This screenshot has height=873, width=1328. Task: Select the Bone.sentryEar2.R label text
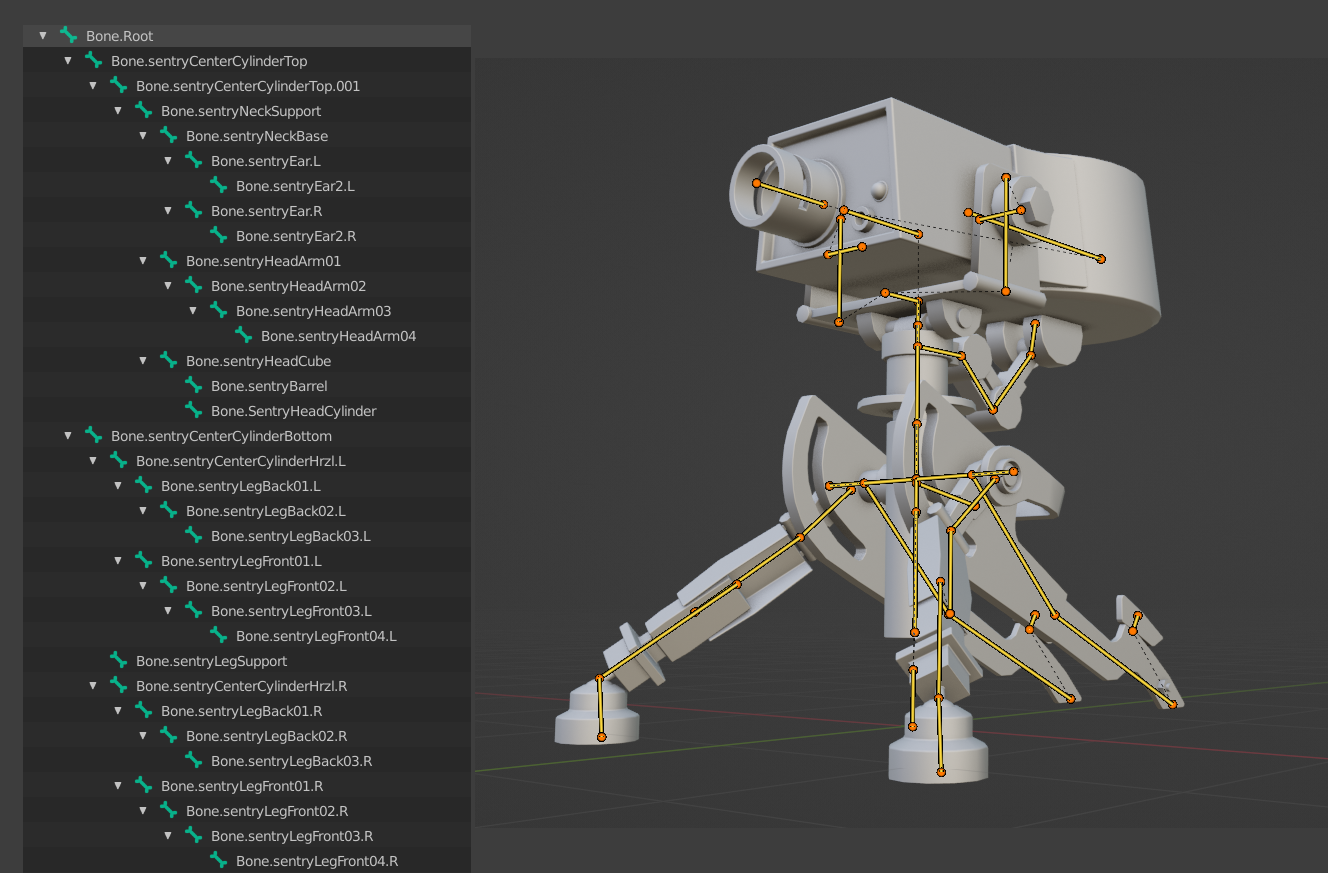pyautogui.click(x=296, y=236)
